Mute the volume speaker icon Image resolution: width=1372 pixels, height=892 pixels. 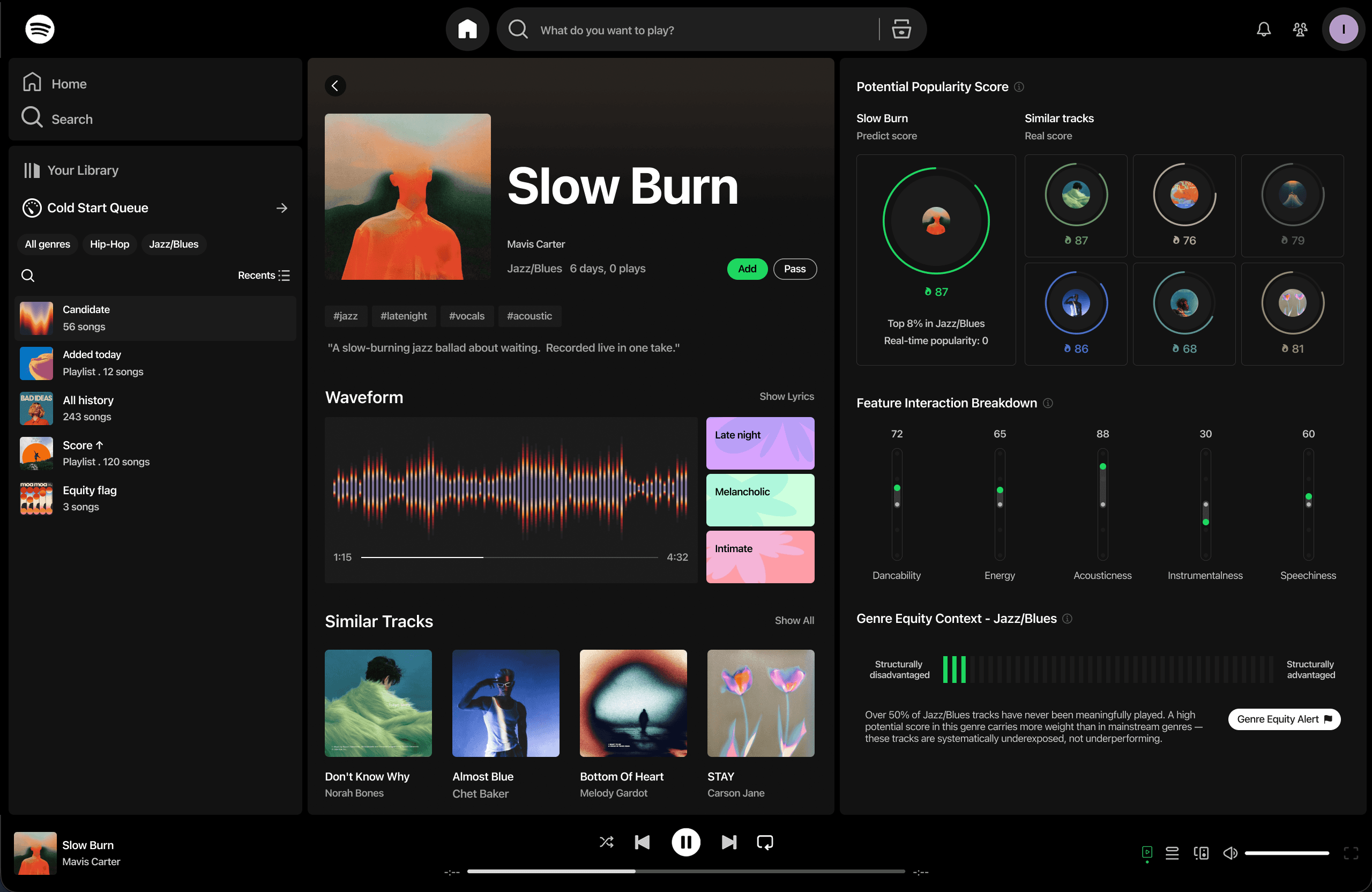click(x=1230, y=853)
